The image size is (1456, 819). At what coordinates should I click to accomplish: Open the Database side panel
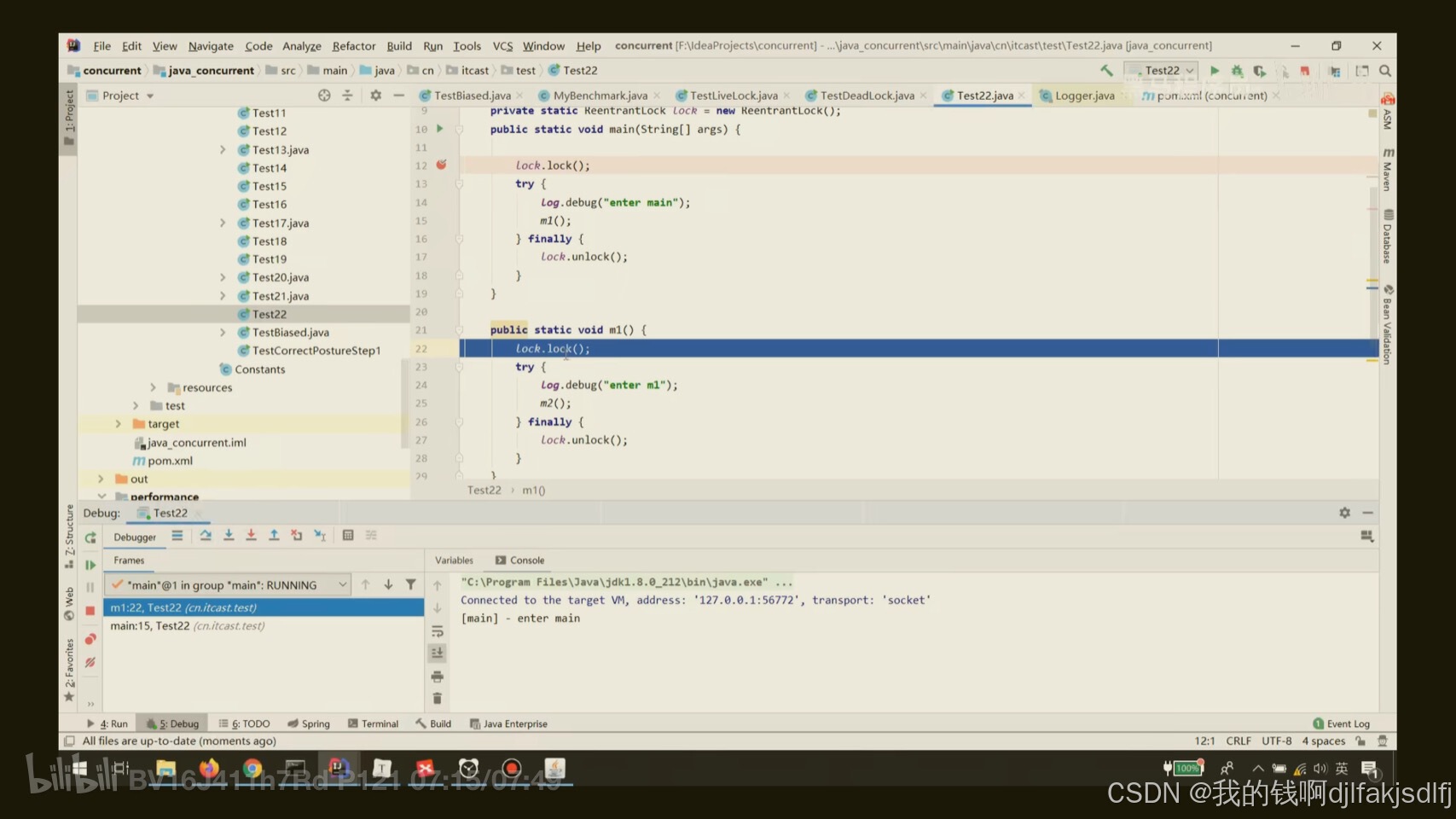click(1388, 237)
